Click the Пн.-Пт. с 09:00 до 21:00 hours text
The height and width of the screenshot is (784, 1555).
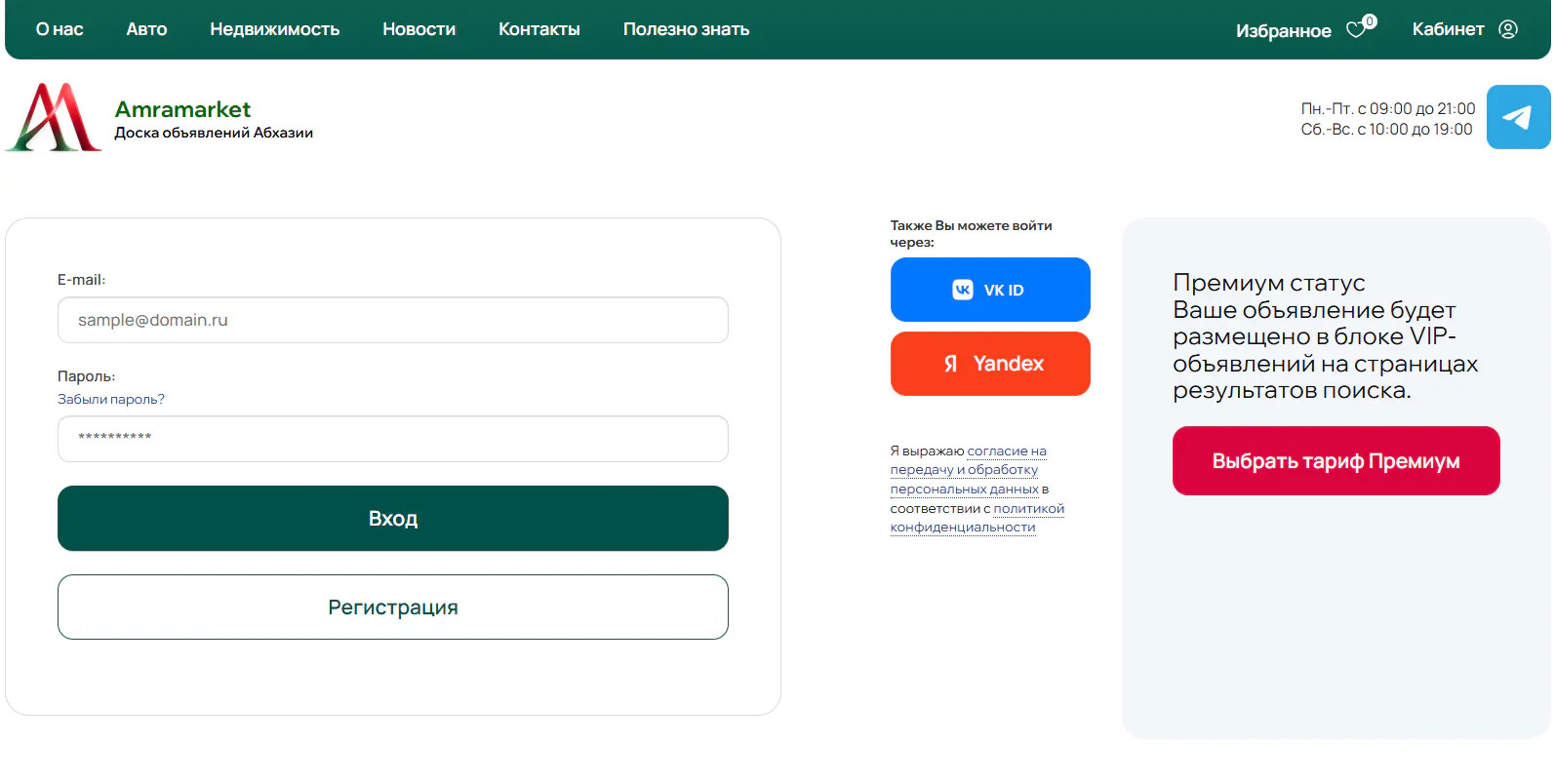1388,108
